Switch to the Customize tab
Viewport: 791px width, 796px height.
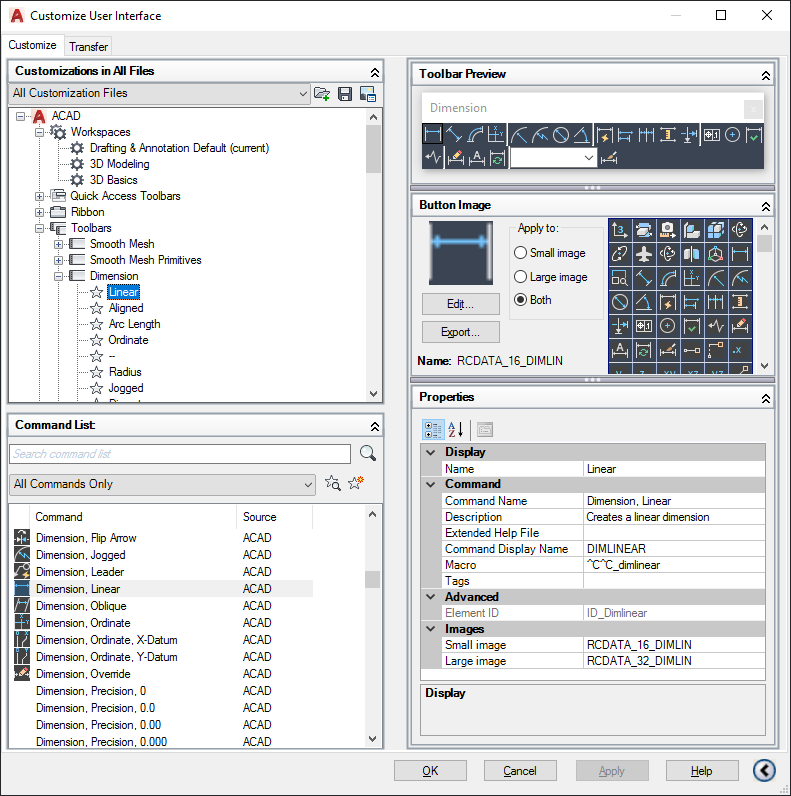tap(32, 45)
